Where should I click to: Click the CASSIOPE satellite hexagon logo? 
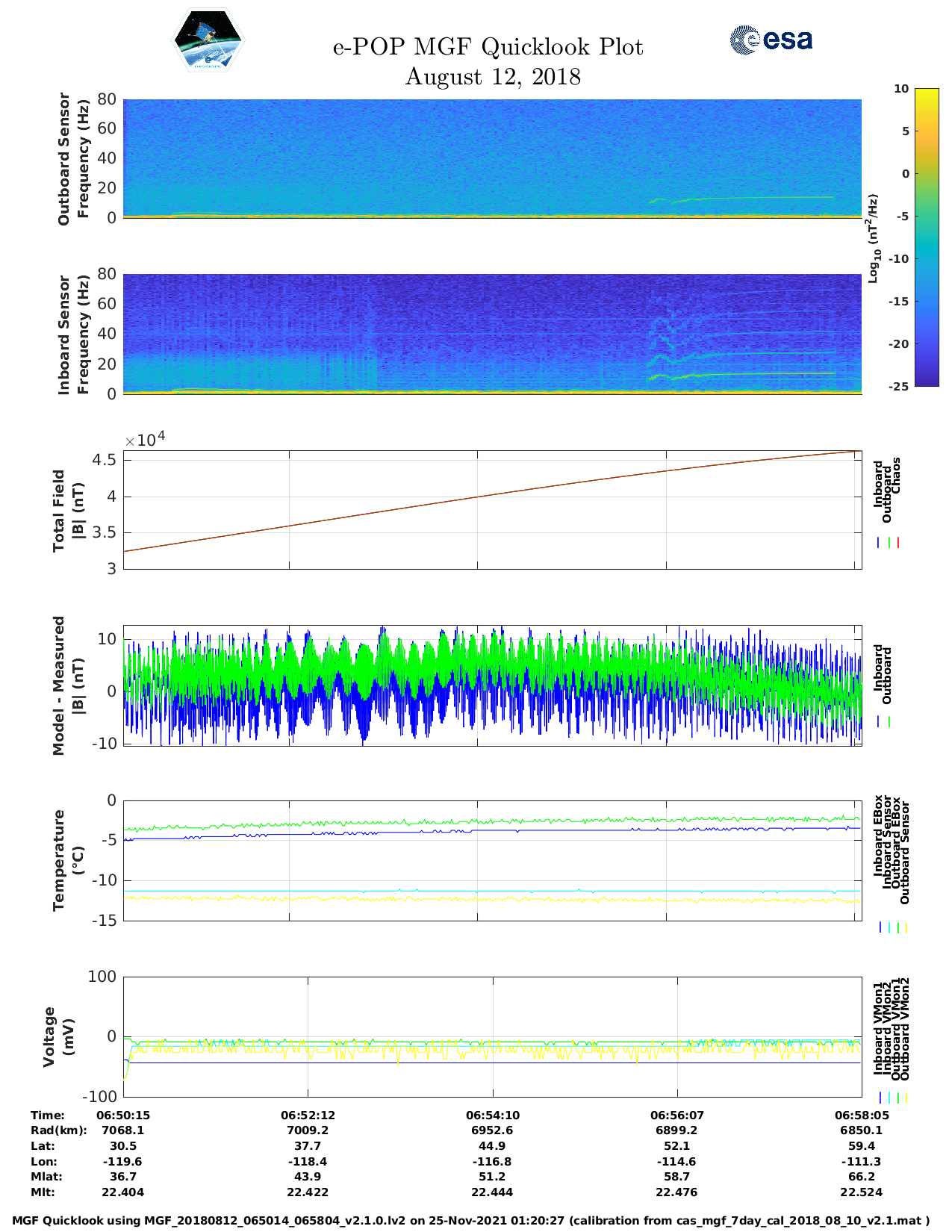tap(208, 40)
